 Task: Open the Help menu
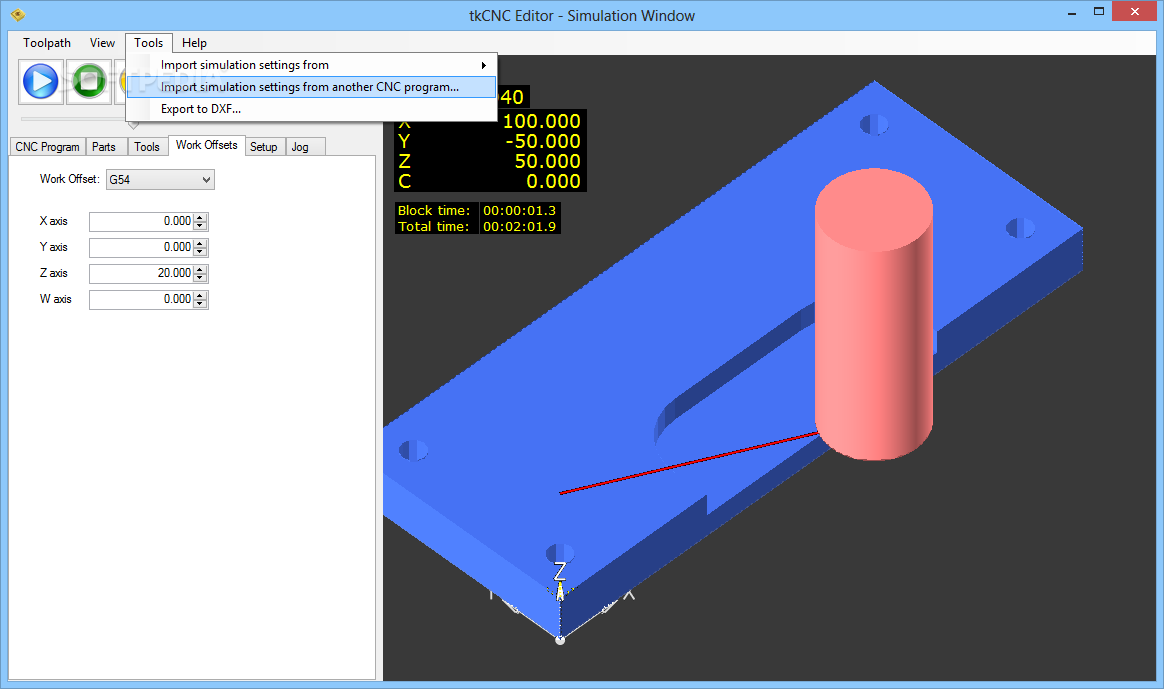(x=194, y=43)
